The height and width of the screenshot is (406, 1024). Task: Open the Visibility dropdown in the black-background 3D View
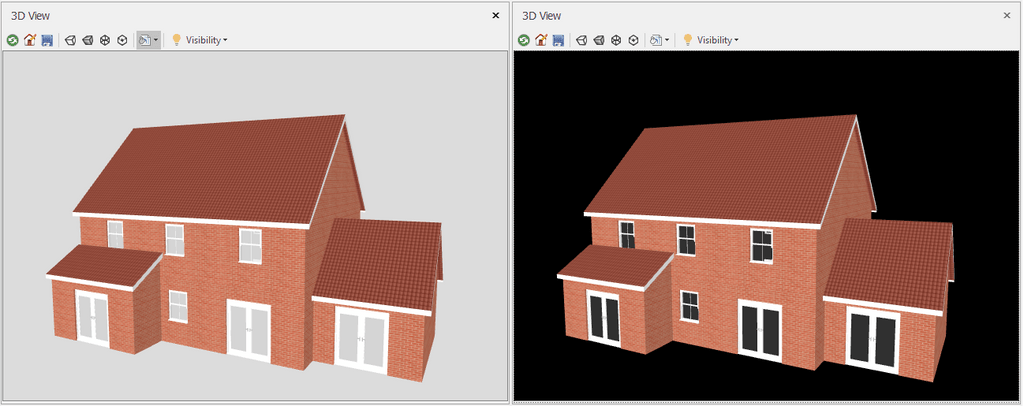click(718, 40)
